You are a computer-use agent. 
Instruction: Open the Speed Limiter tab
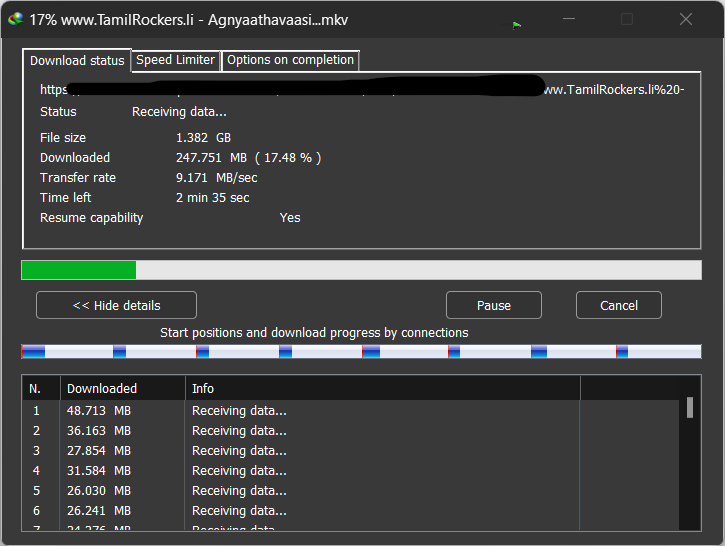pyautogui.click(x=175, y=60)
